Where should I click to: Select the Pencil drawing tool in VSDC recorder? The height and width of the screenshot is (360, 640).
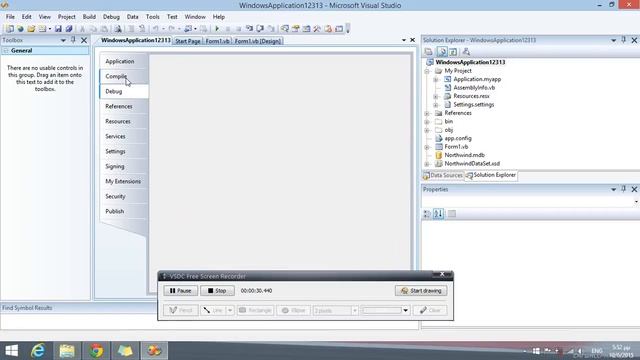point(181,310)
